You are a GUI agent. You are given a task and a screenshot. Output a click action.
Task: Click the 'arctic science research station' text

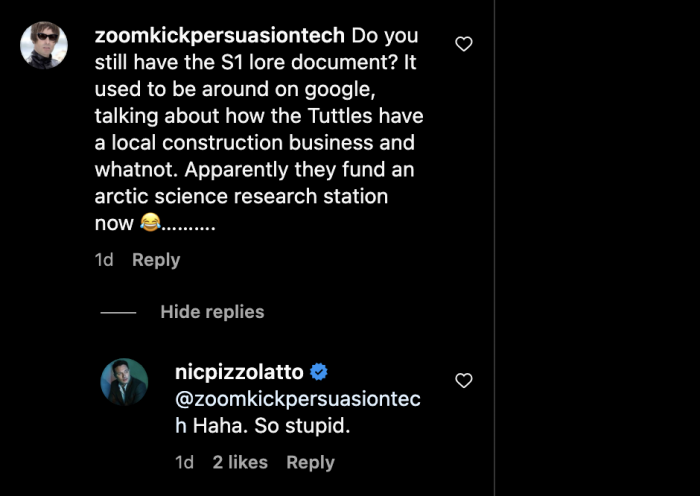[241, 196]
